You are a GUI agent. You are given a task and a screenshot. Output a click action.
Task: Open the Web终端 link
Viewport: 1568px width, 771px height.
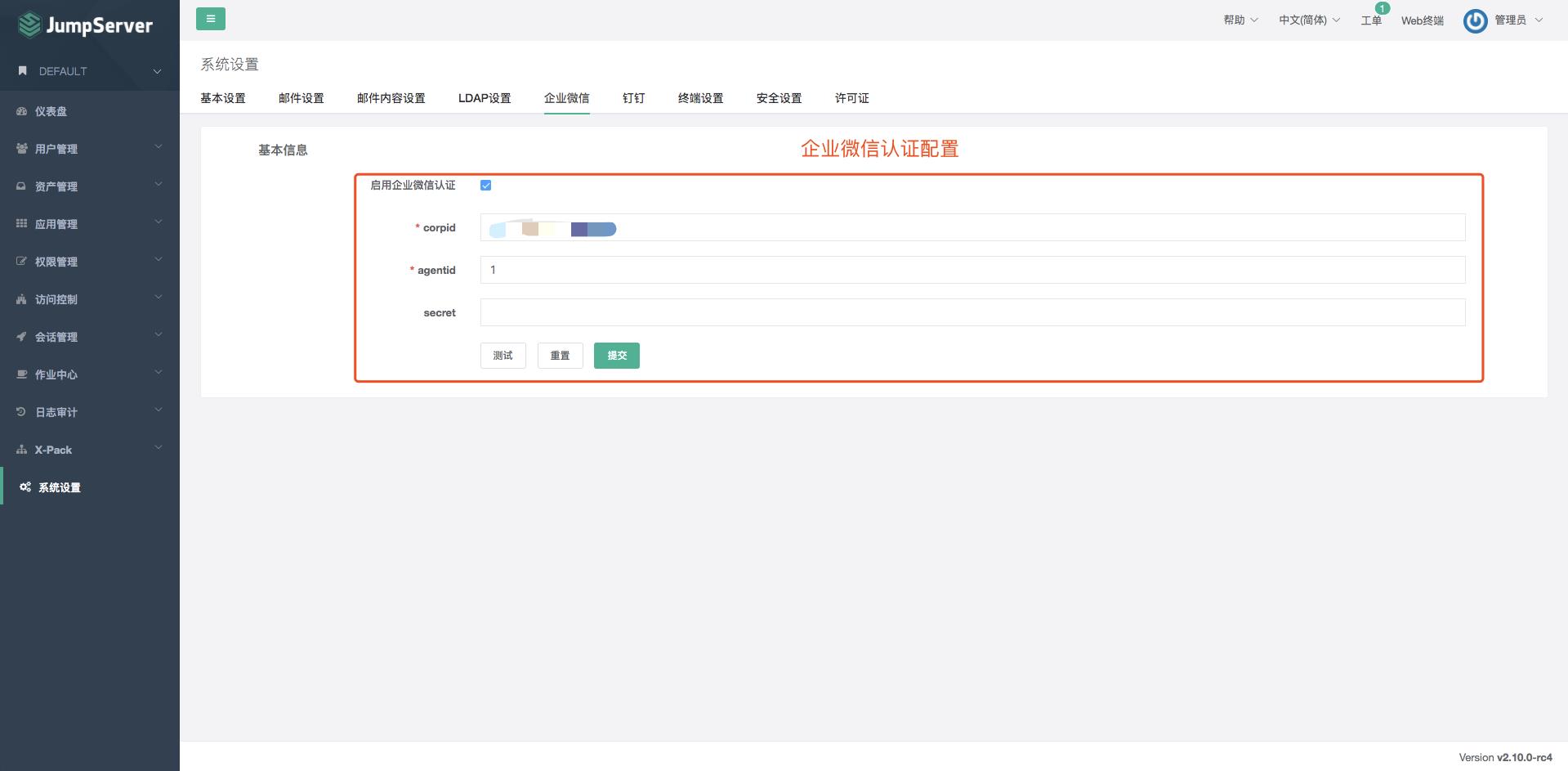(1423, 21)
